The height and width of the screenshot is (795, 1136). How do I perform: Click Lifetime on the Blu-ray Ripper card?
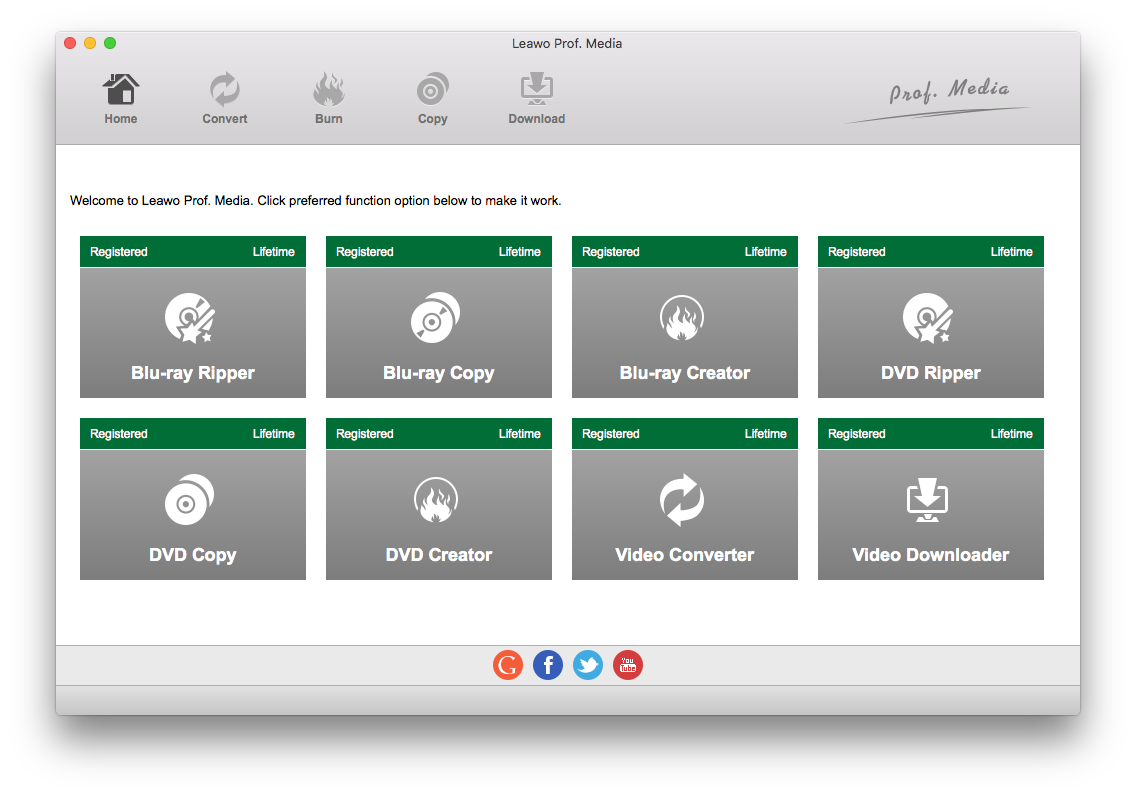click(x=273, y=251)
